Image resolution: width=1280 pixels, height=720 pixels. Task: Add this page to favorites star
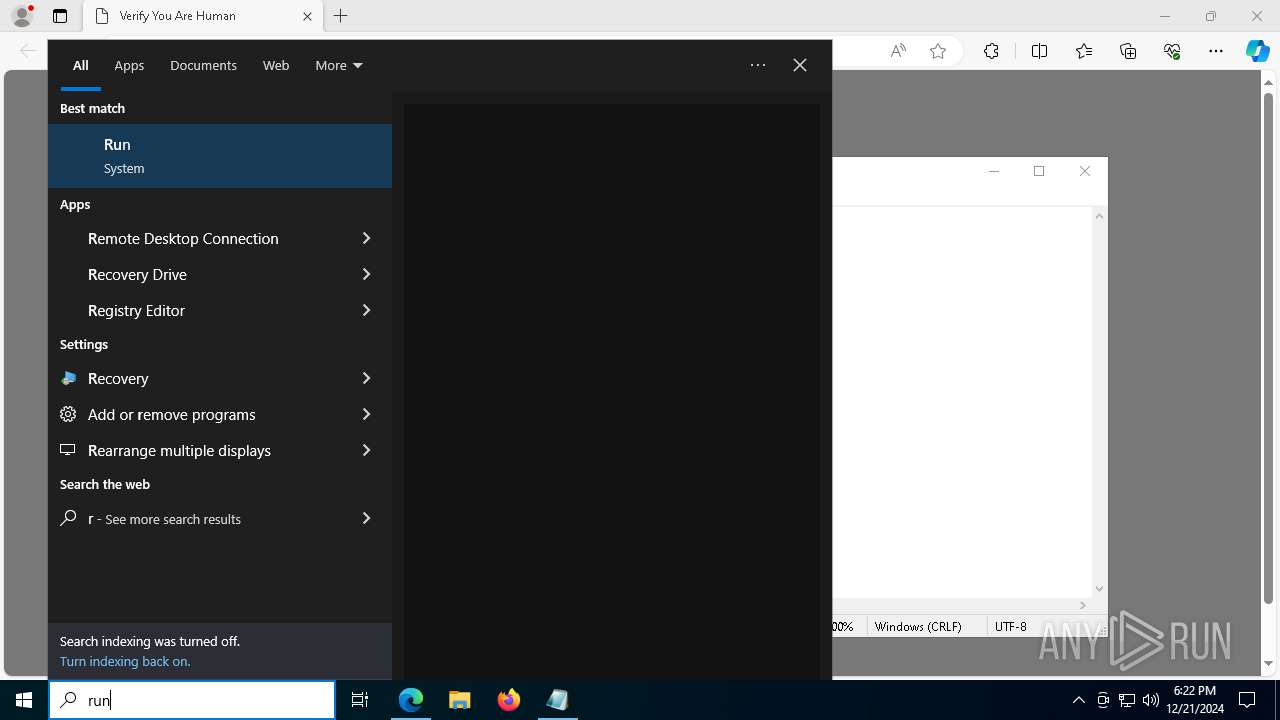(x=938, y=51)
